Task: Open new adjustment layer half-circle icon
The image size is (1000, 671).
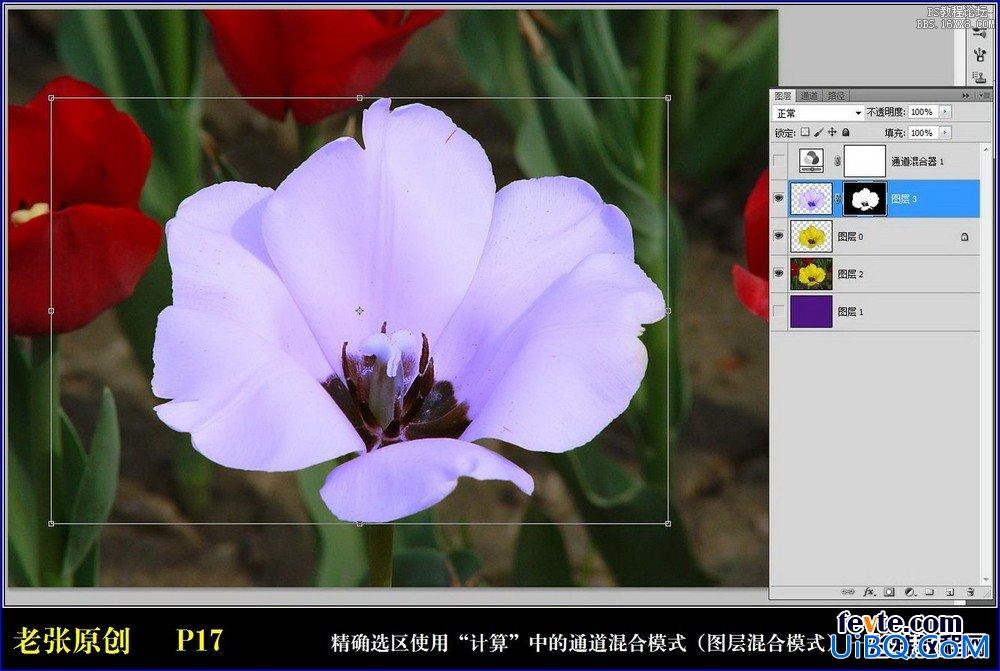Action: pos(910,592)
